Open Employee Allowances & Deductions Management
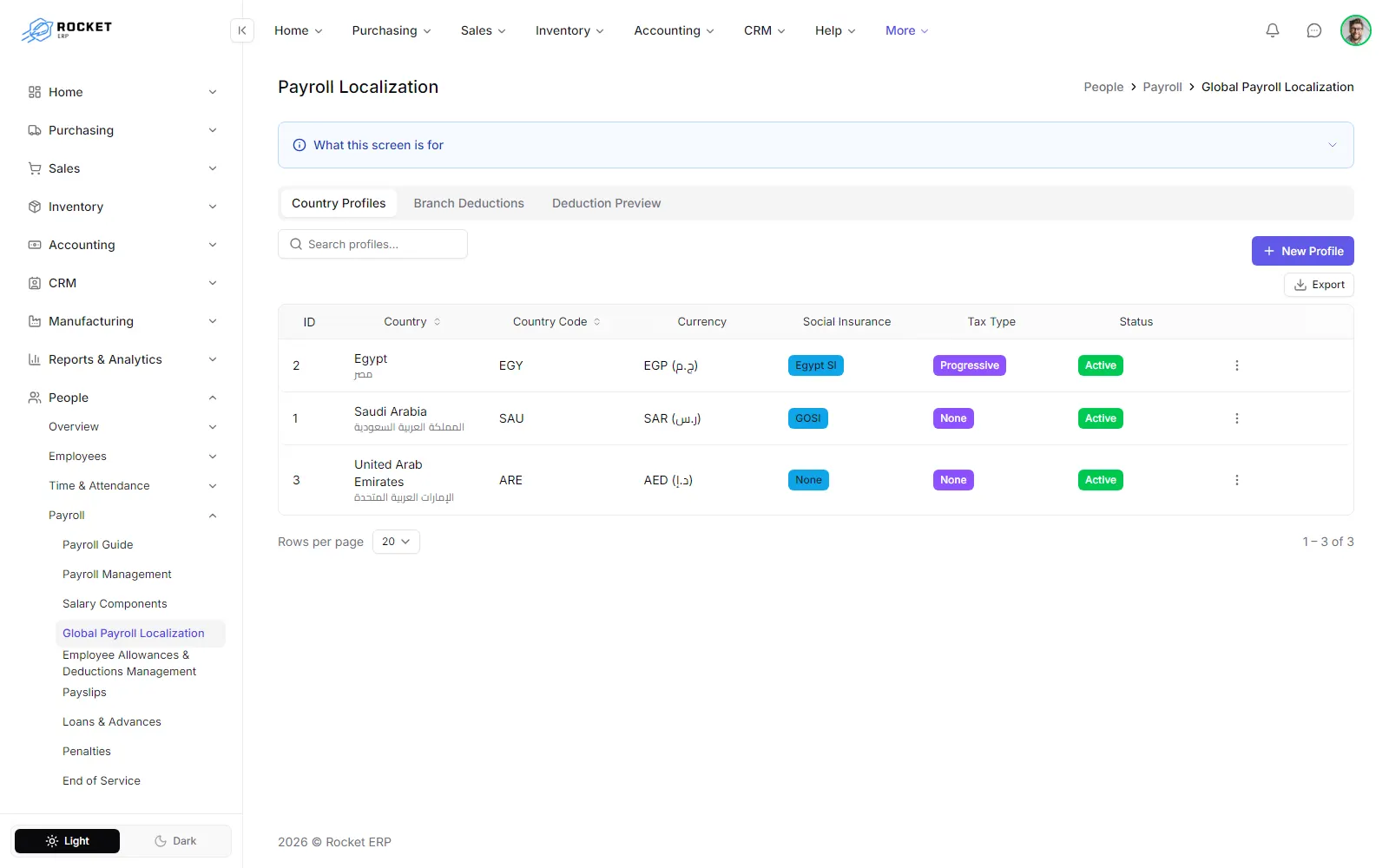This screenshot has width=1389, height=868. (x=129, y=663)
